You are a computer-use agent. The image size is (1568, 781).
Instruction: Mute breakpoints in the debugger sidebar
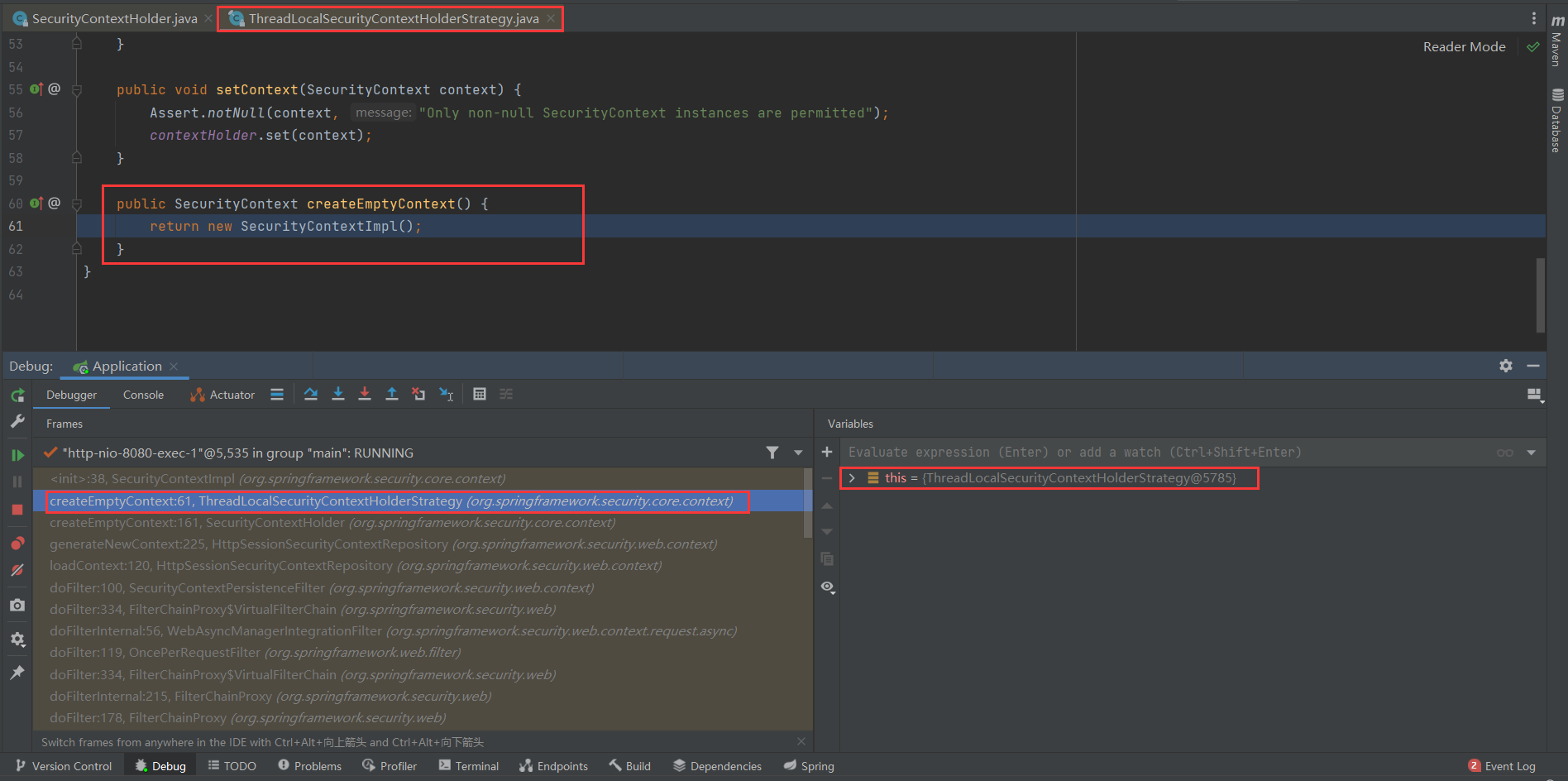tap(17, 569)
